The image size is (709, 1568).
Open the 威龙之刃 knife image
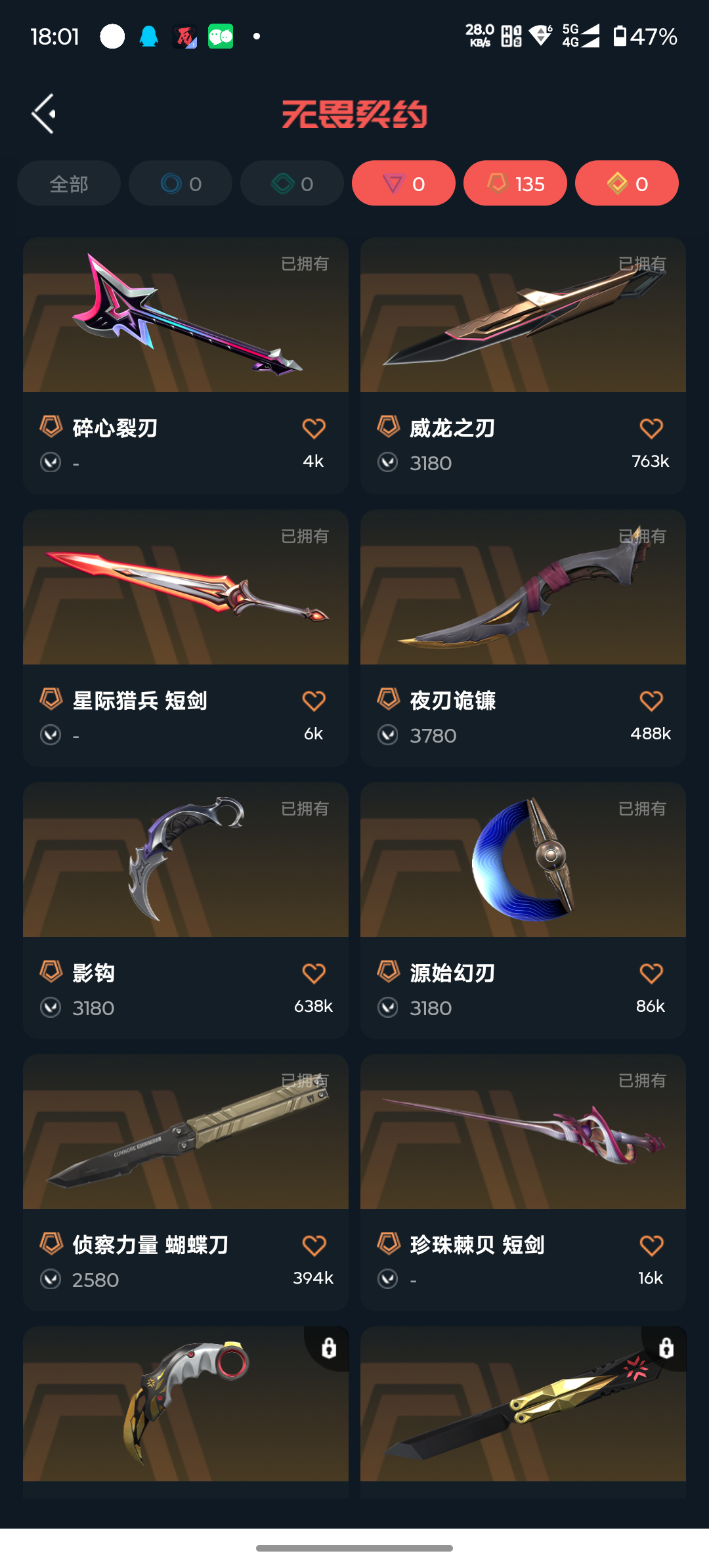[523, 315]
